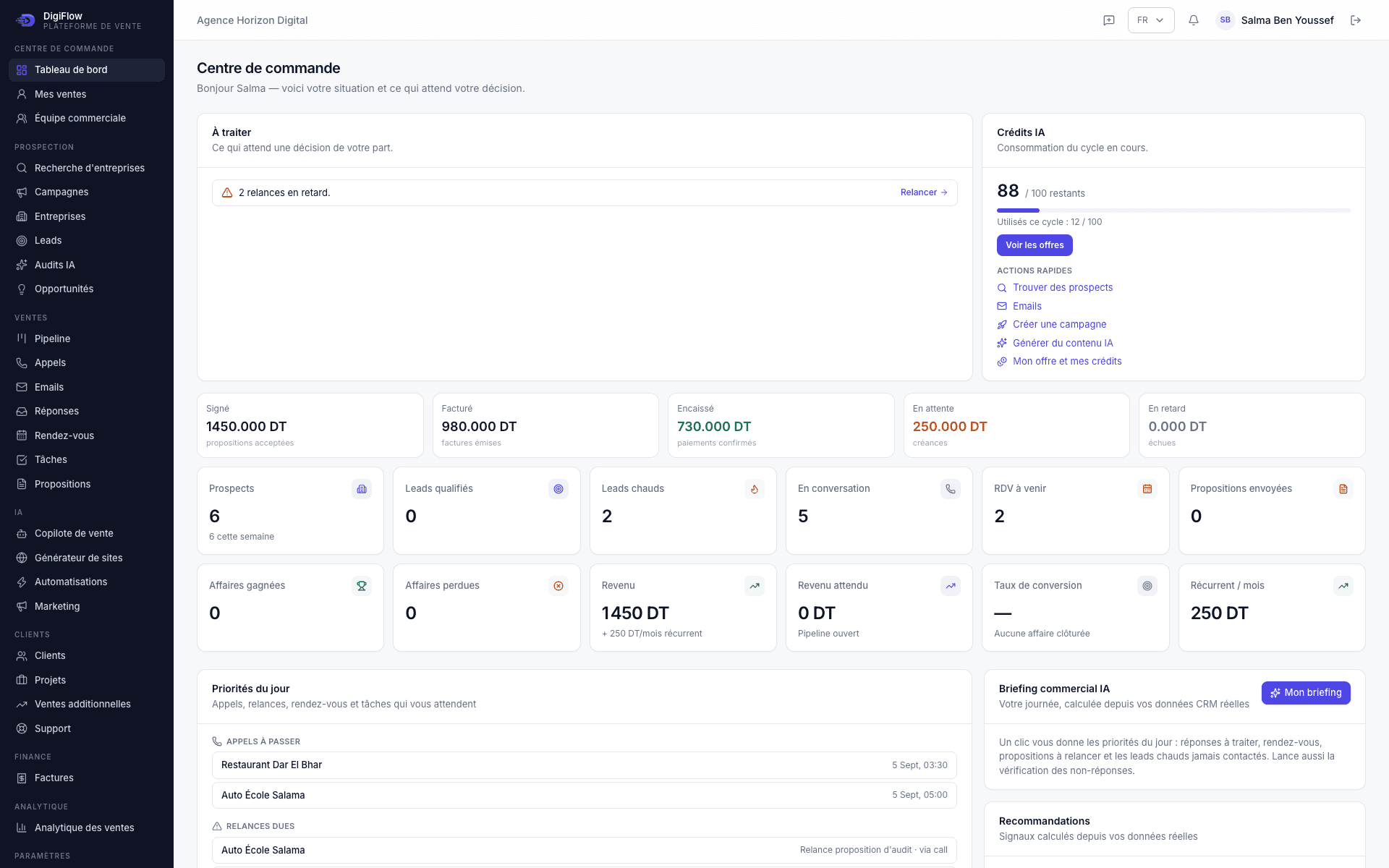Image resolution: width=1389 pixels, height=868 pixels.
Task: Open the Restaurant Dar El Bhar call row
Action: pos(585,765)
